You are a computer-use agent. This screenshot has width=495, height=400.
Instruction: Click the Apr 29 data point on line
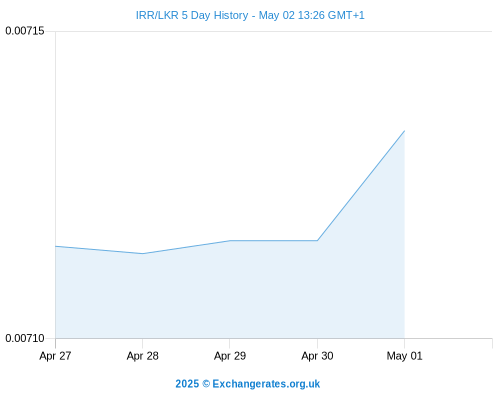230,240
